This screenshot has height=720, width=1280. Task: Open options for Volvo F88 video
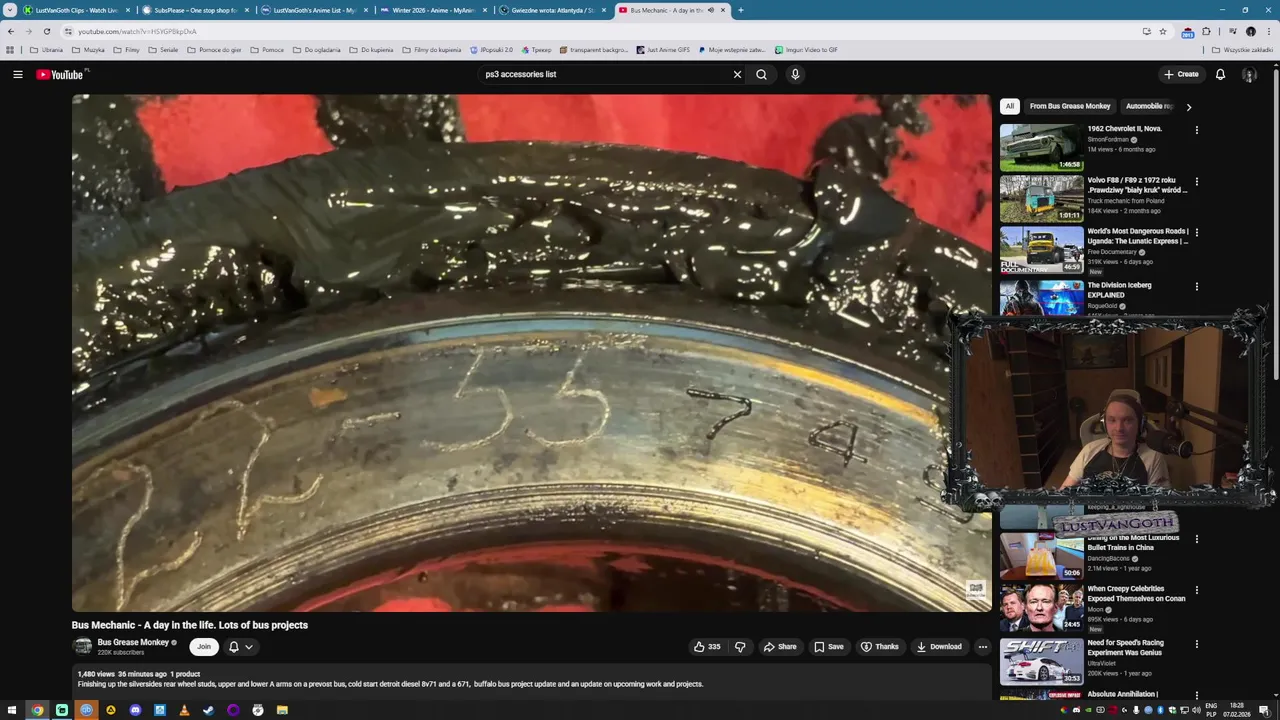[x=1196, y=182]
